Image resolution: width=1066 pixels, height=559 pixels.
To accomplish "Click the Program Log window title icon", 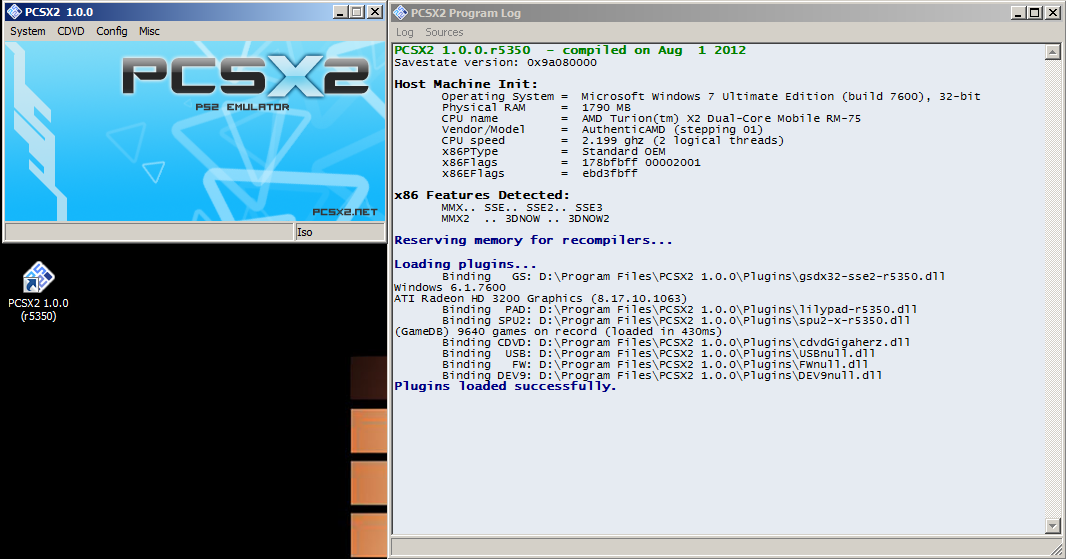I will pos(400,13).
